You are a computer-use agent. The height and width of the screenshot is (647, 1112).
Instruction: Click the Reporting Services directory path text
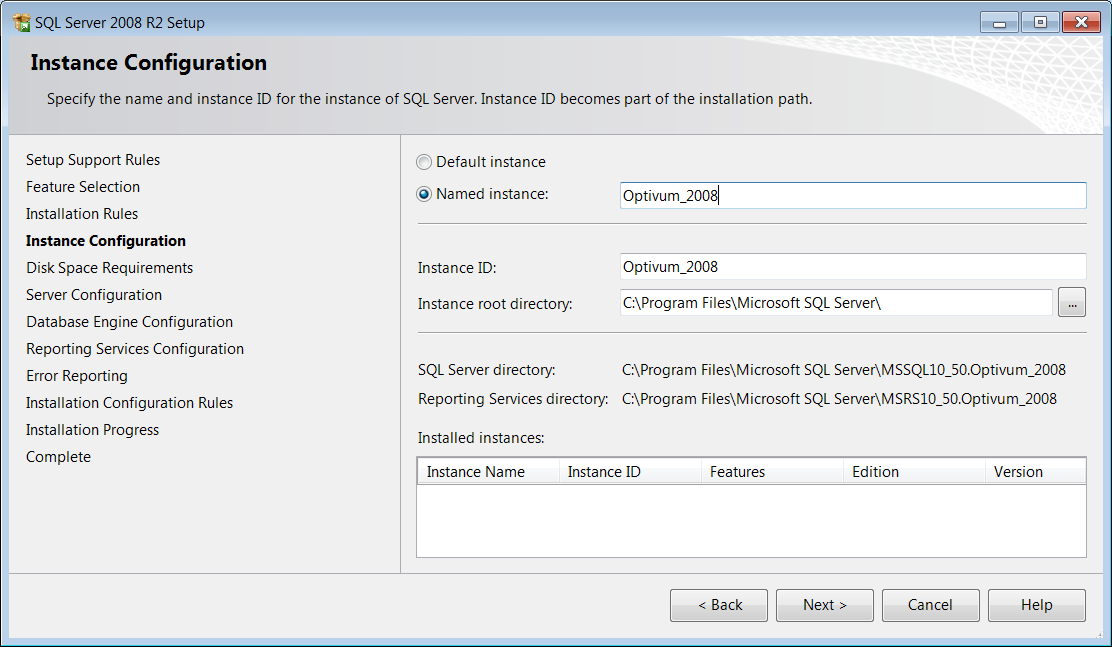tap(839, 399)
